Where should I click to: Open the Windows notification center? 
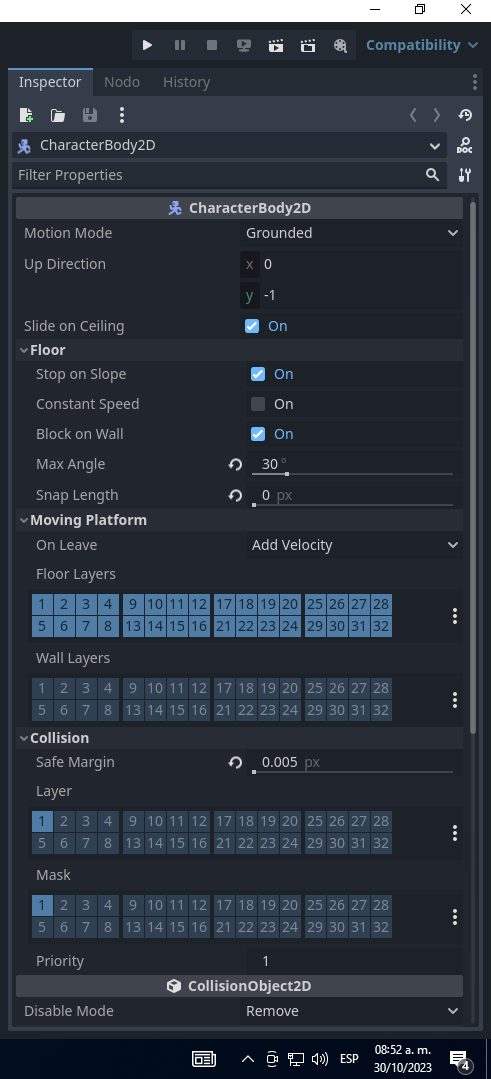[x=460, y=1060]
